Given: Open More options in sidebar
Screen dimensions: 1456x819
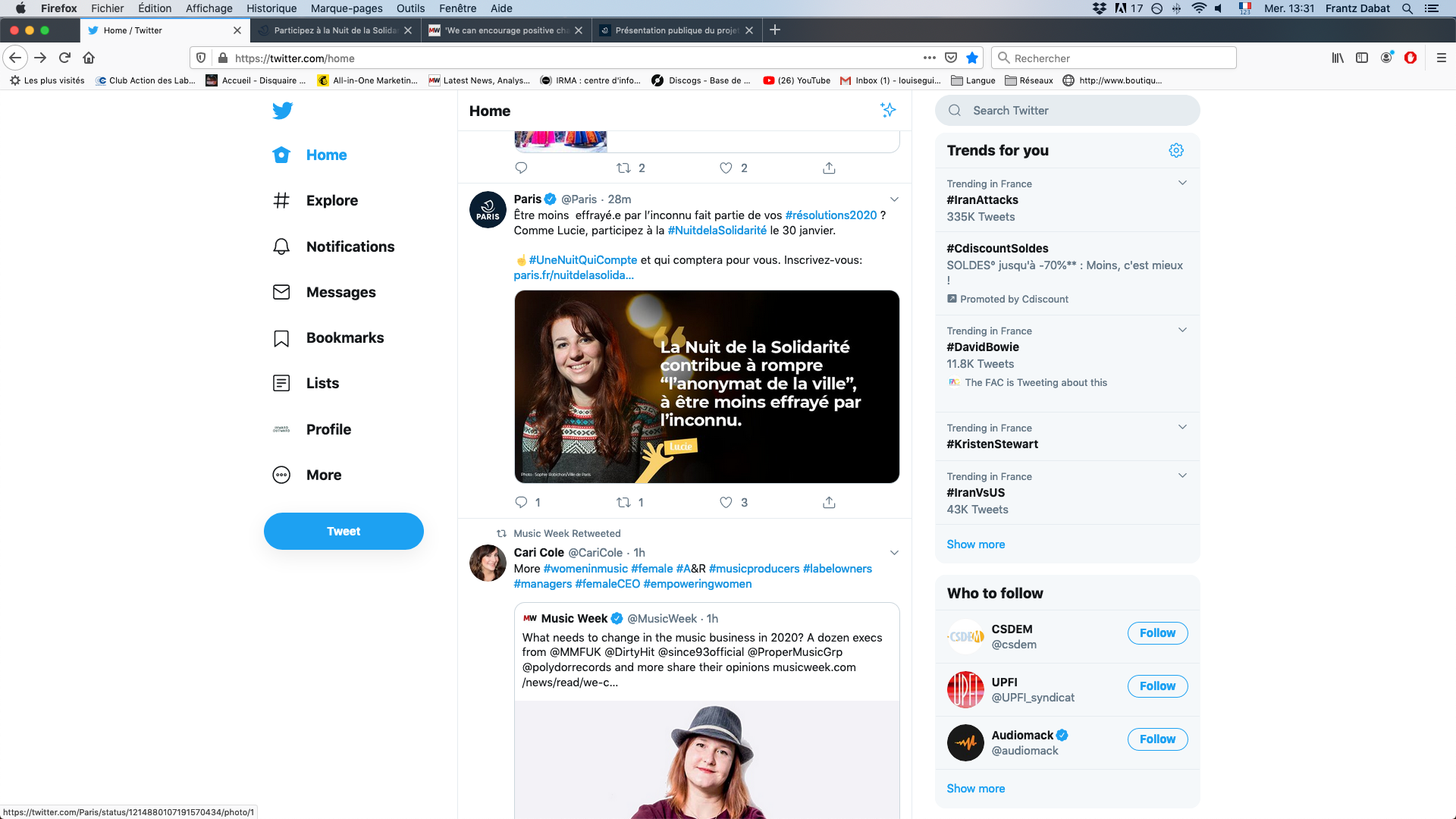Looking at the screenshot, I should pos(307,475).
